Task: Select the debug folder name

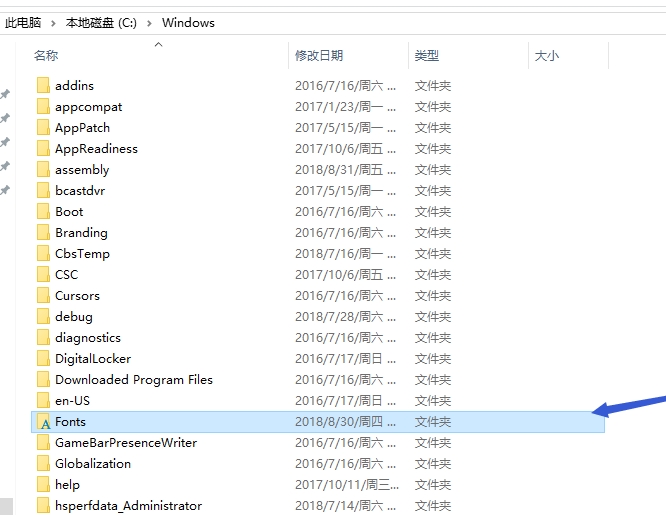Action: 74,317
